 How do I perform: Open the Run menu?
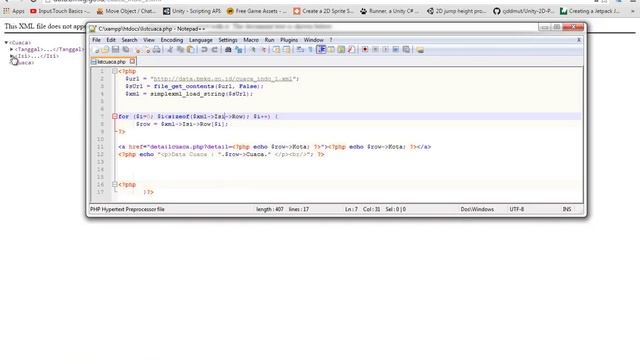coord(269,40)
